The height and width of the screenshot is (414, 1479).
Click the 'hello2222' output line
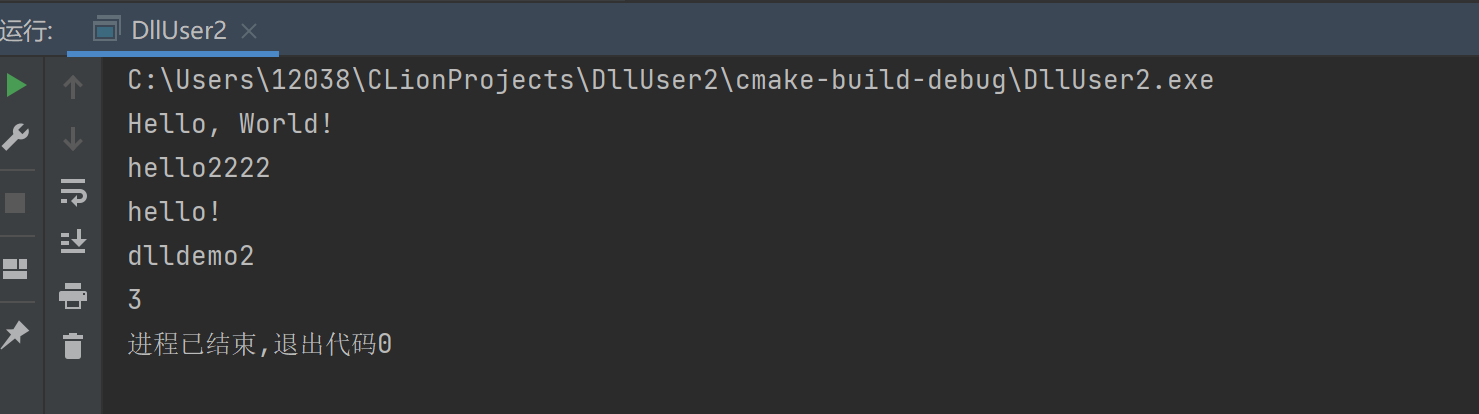pyautogui.click(x=199, y=168)
